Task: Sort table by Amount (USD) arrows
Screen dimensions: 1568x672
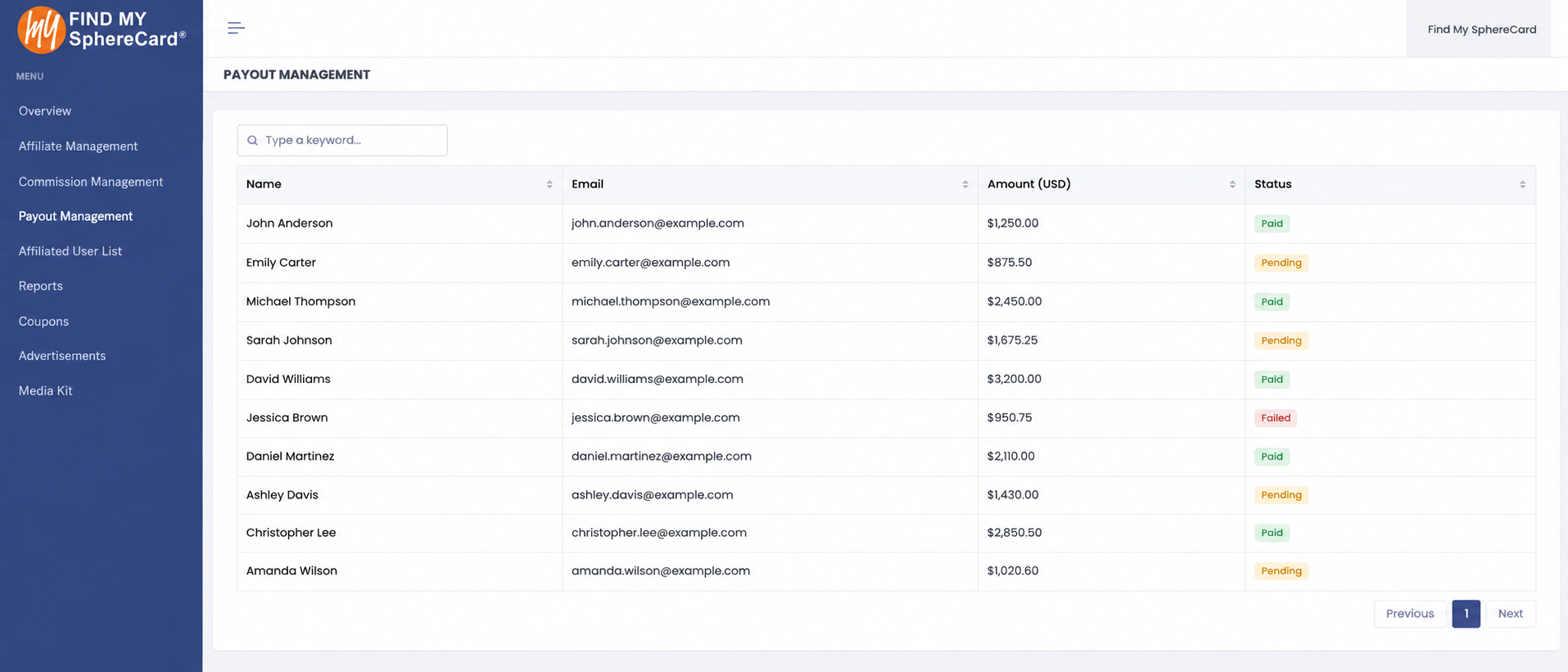Action: [1232, 185]
